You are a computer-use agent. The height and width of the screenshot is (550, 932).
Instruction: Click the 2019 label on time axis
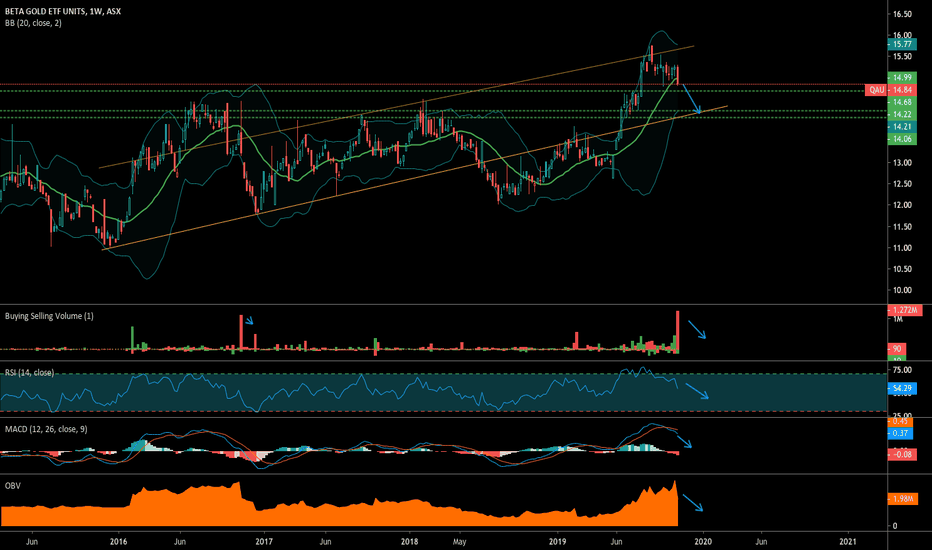coord(558,542)
